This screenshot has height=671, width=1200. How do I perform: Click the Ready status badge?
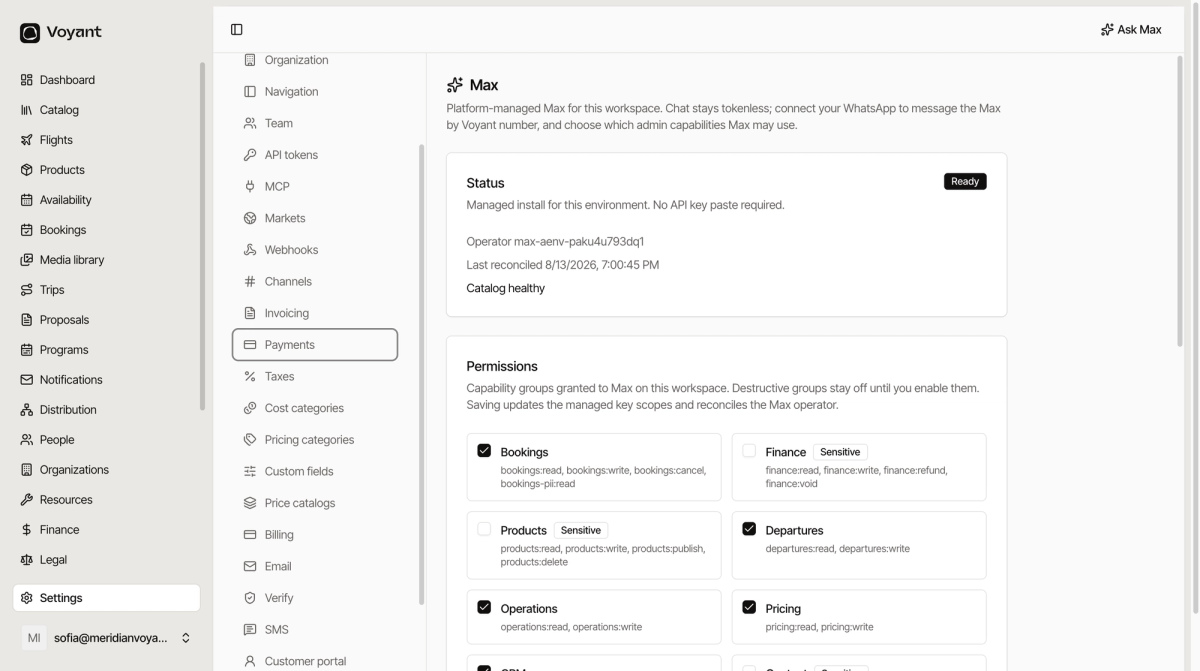pos(965,182)
